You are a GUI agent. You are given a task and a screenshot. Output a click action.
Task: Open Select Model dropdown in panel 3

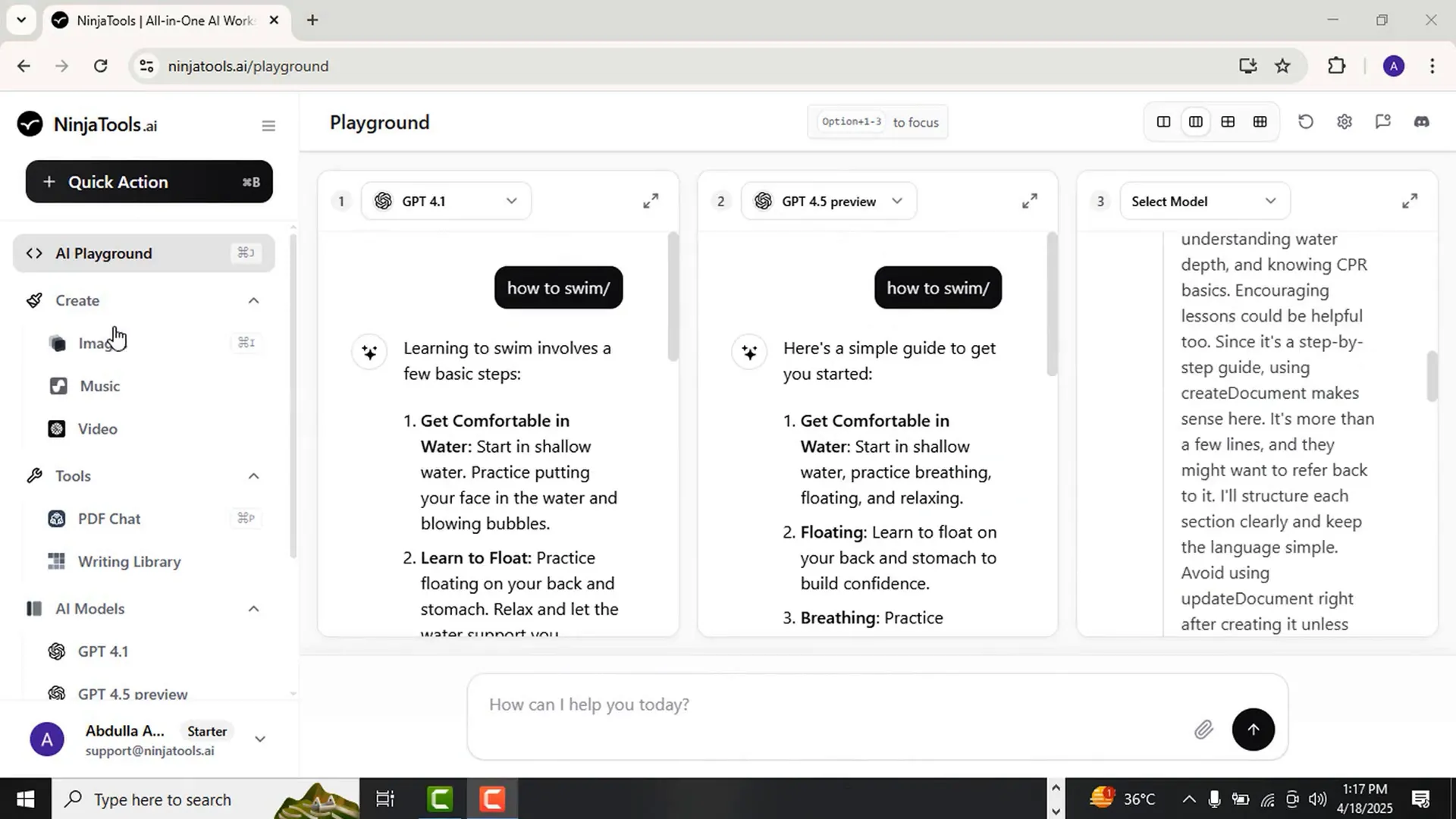[x=1205, y=201]
